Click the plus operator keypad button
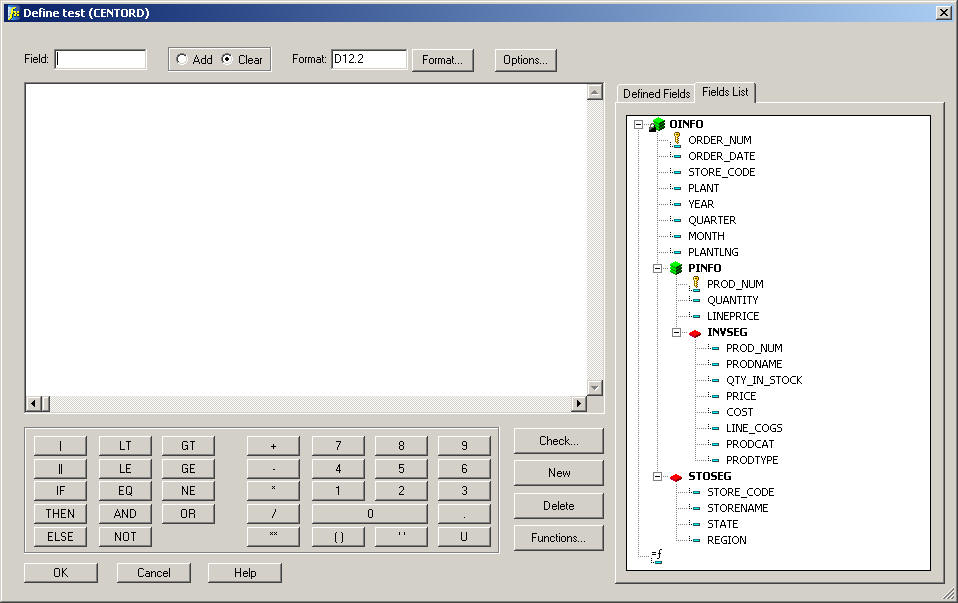The height and width of the screenshot is (603, 958). coord(273,445)
